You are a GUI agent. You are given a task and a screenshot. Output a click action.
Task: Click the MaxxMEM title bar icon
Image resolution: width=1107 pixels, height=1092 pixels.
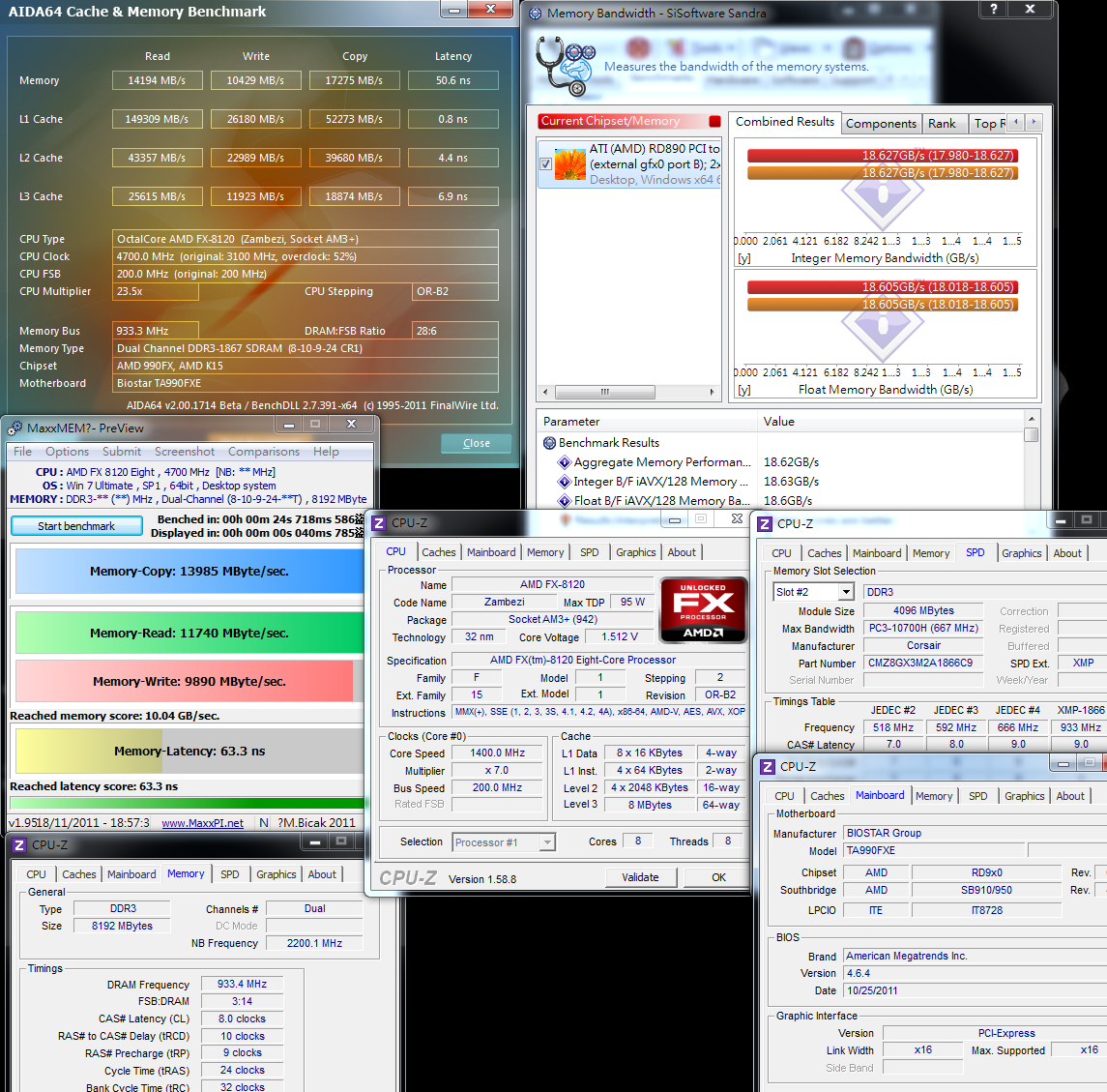[x=15, y=428]
